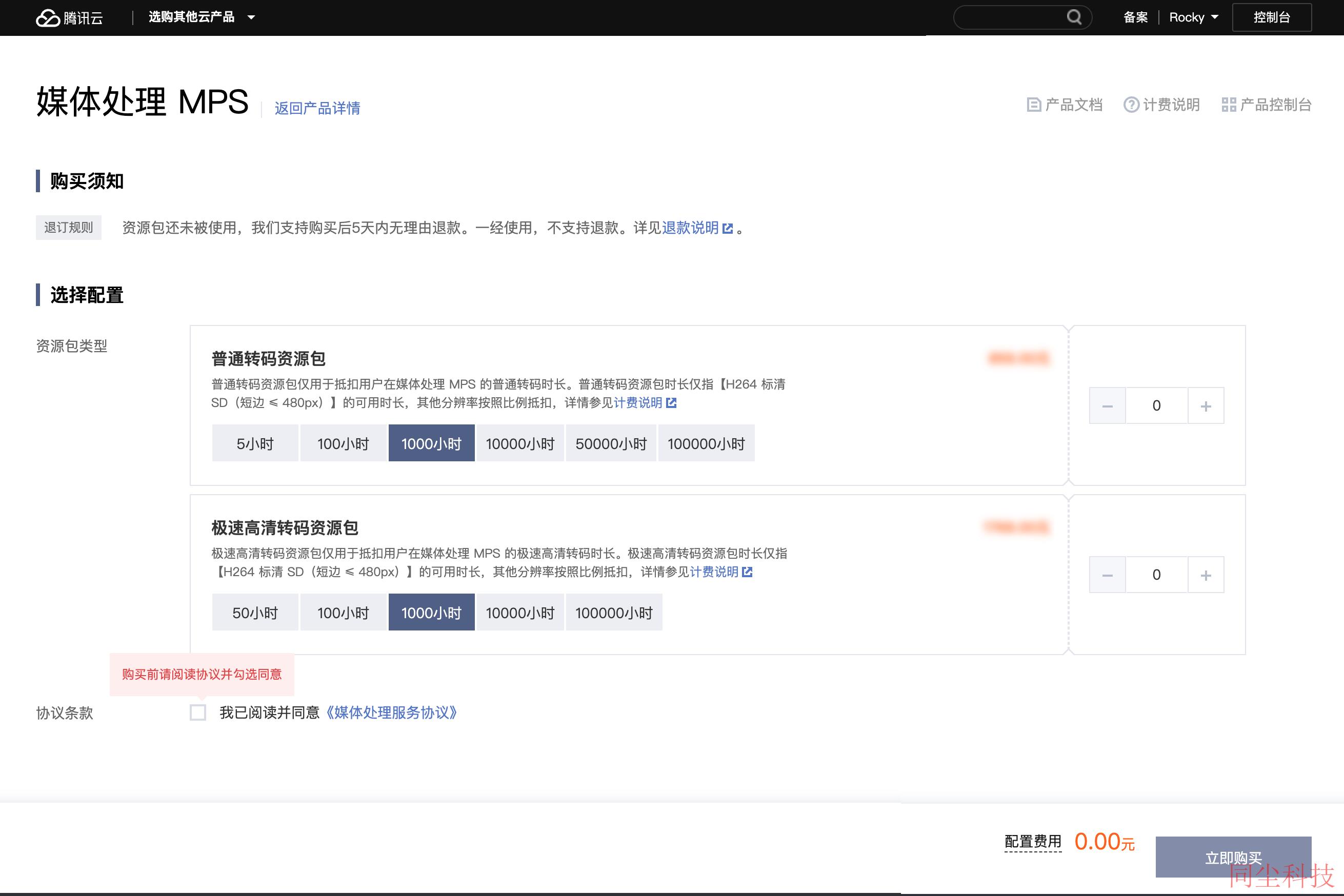The image size is (1344, 896).
Task: Select 50000小时 for 普通转码资源包
Action: coord(611,443)
